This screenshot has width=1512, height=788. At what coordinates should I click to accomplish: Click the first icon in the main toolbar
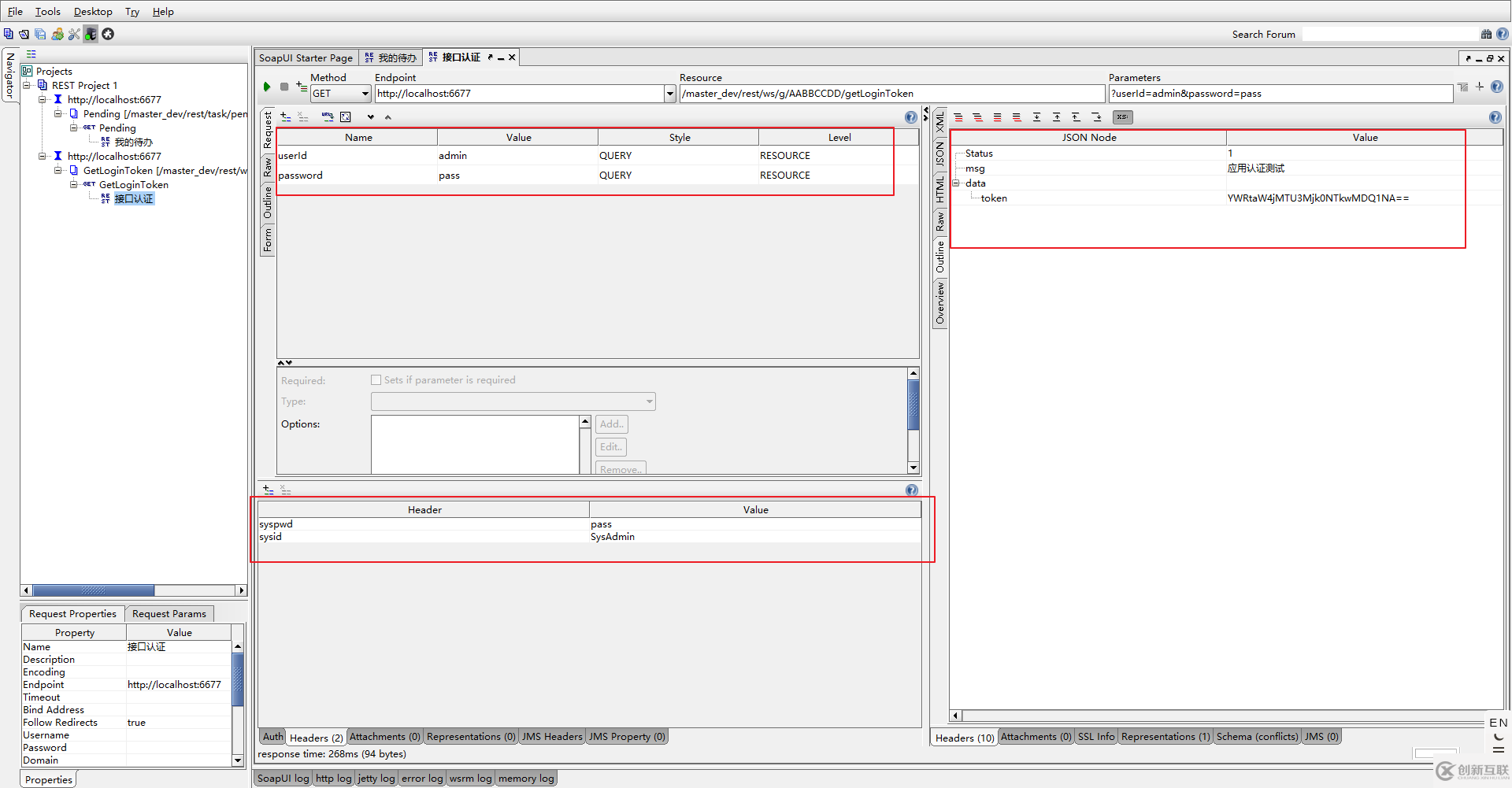9,34
